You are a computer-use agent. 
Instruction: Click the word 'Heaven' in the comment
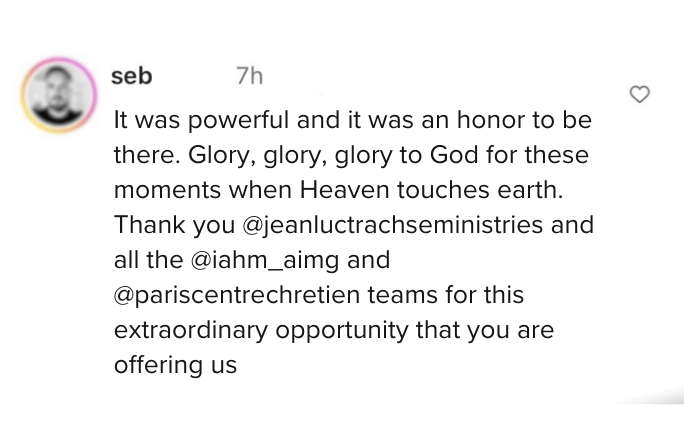coord(345,190)
